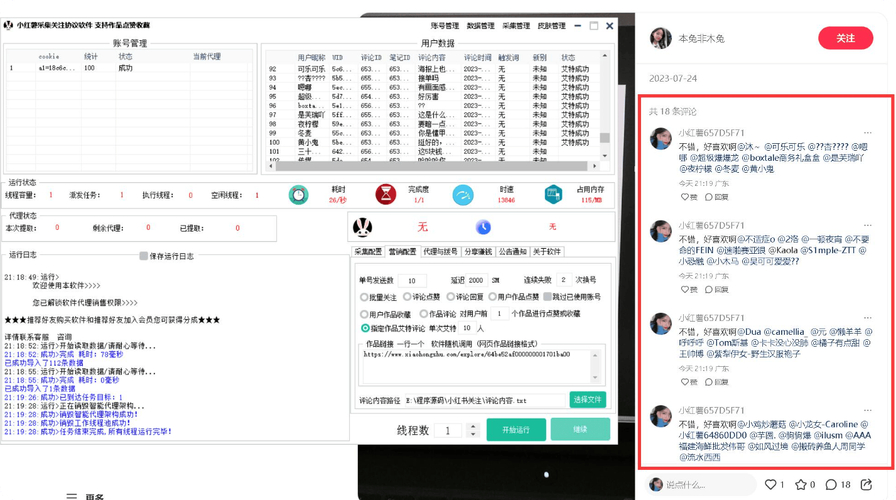Open the 皮肤管理 menu
The width and height of the screenshot is (896, 500).
click(551, 26)
